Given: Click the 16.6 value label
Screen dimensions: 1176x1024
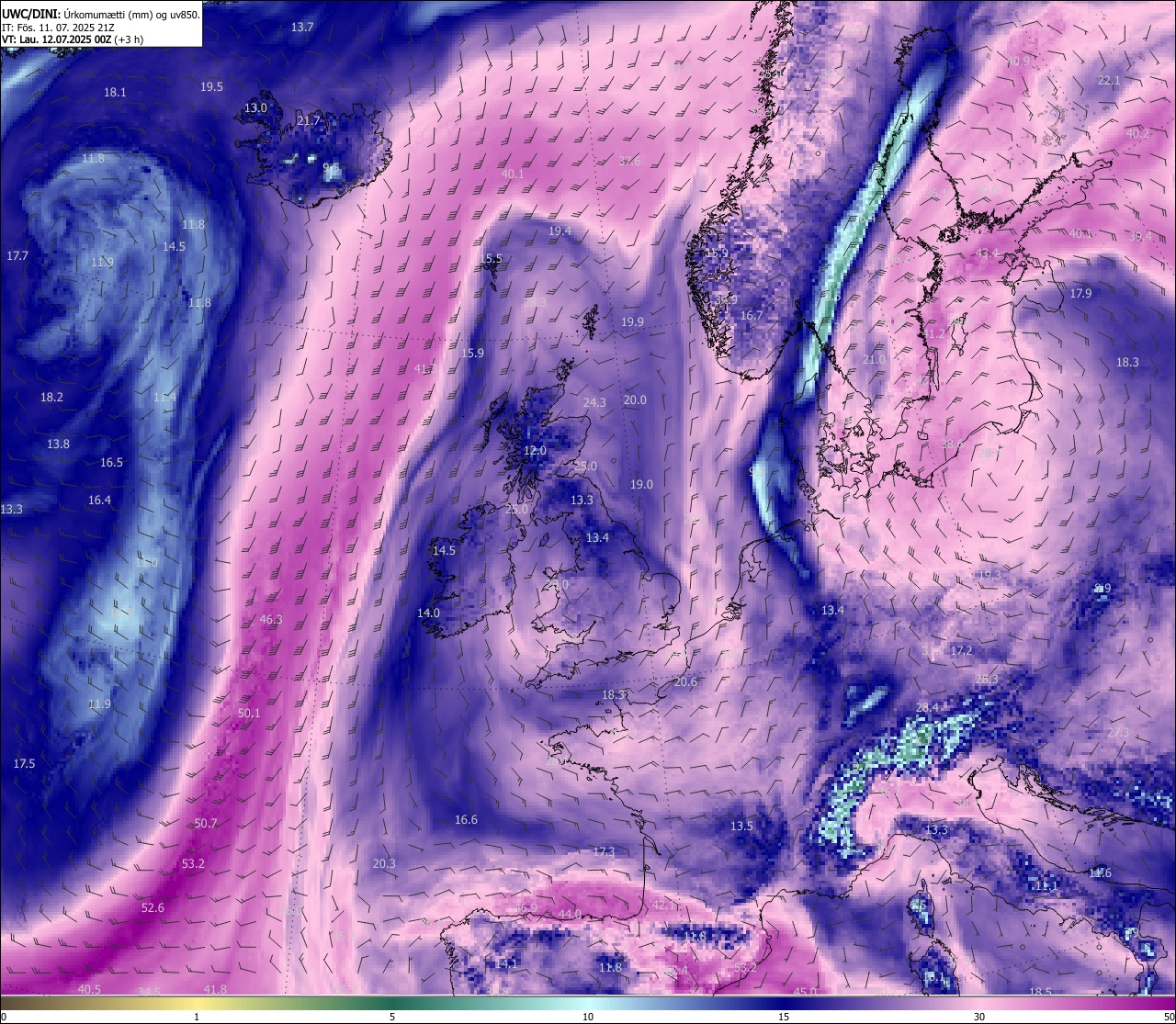Looking at the screenshot, I should coord(466,820).
